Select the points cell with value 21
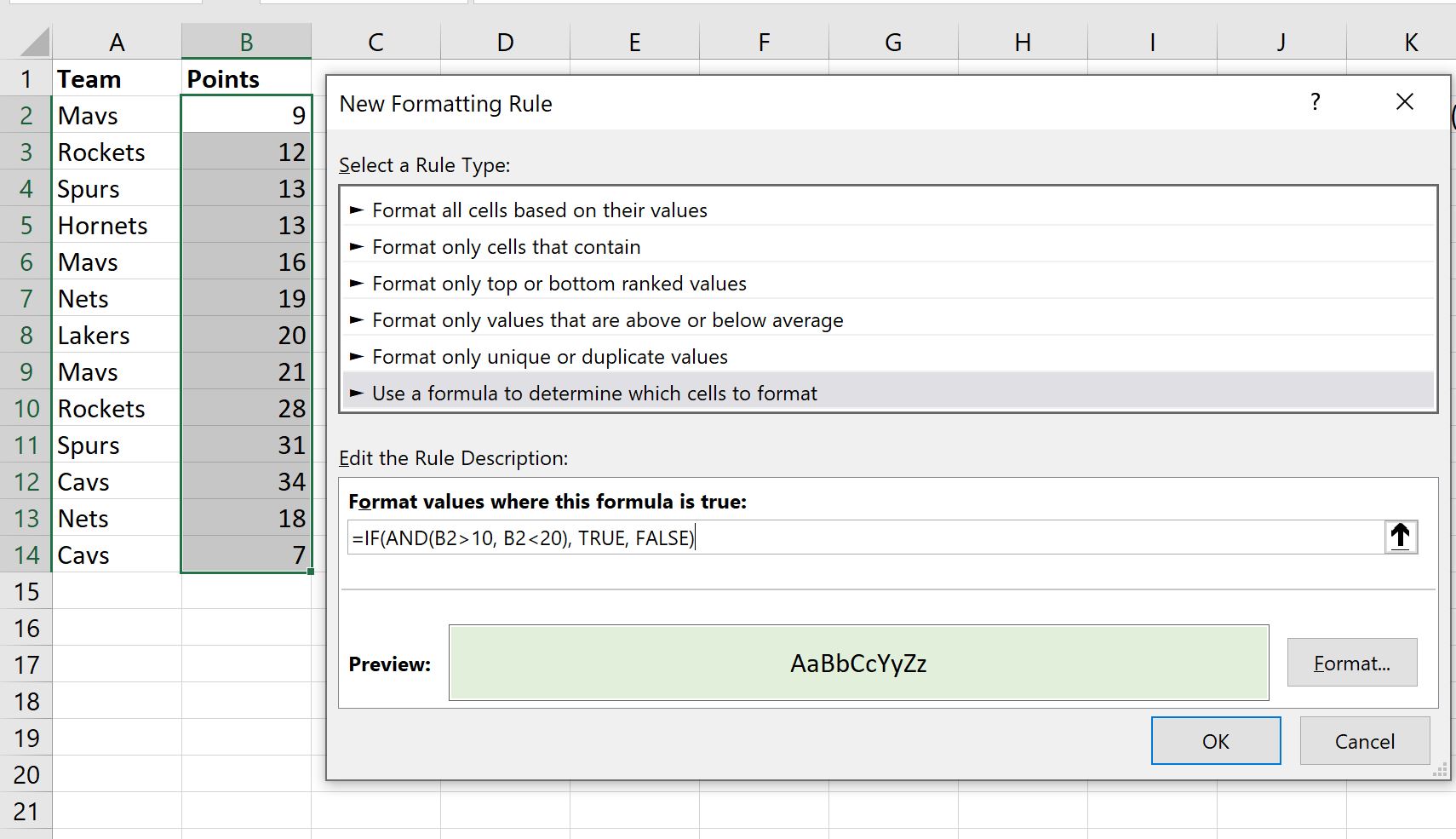The image size is (1456, 839). point(246,371)
